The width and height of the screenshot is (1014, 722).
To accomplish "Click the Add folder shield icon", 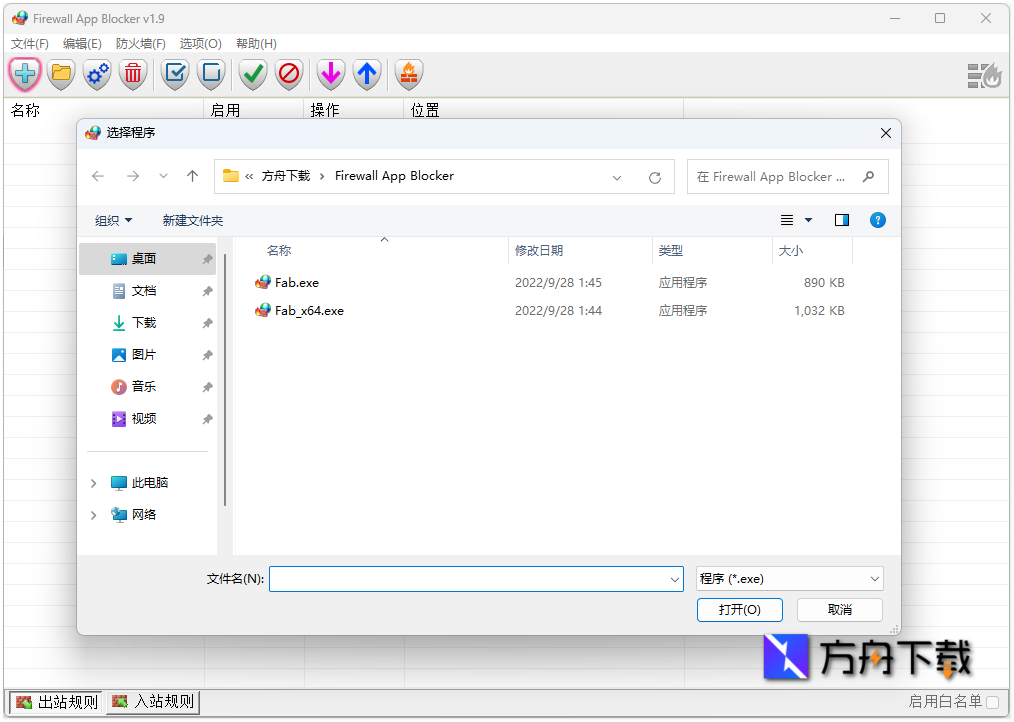I will click(x=61, y=74).
